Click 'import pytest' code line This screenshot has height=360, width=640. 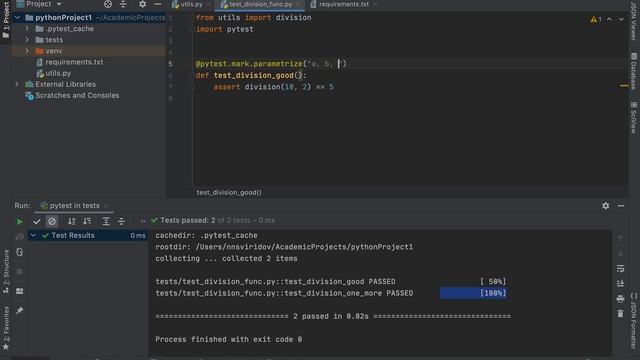click(224, 29)
